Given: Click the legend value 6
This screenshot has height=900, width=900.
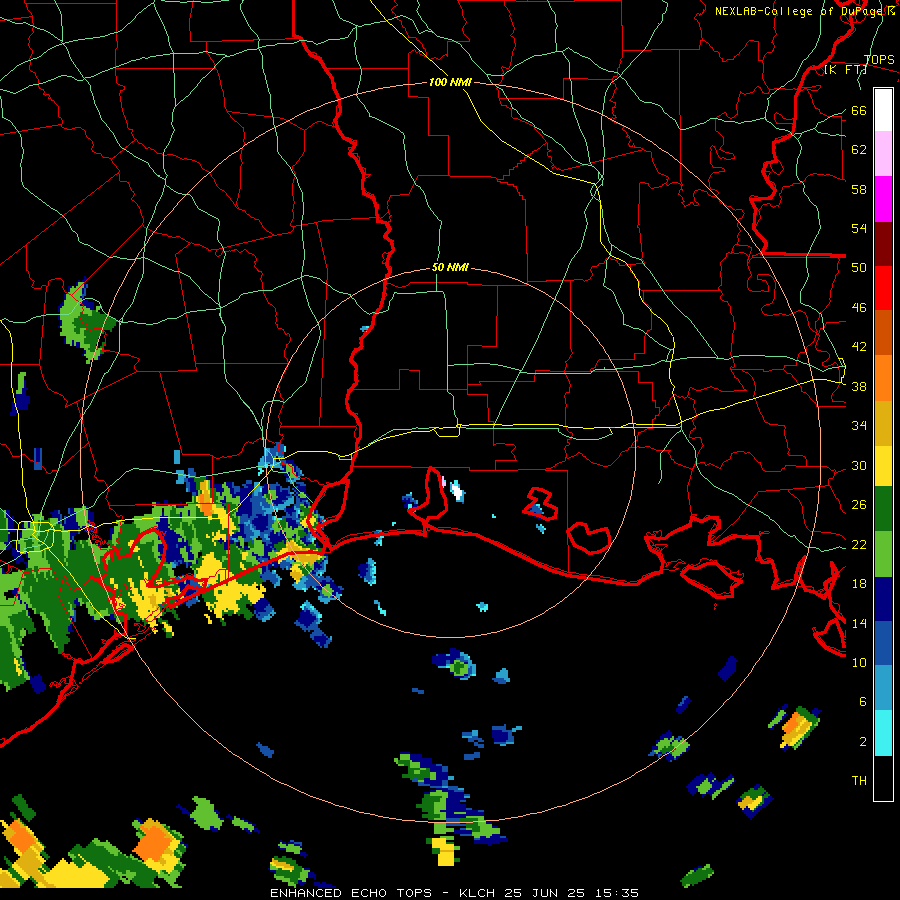Looking at the screenshot, I should (x=863, y=702).
